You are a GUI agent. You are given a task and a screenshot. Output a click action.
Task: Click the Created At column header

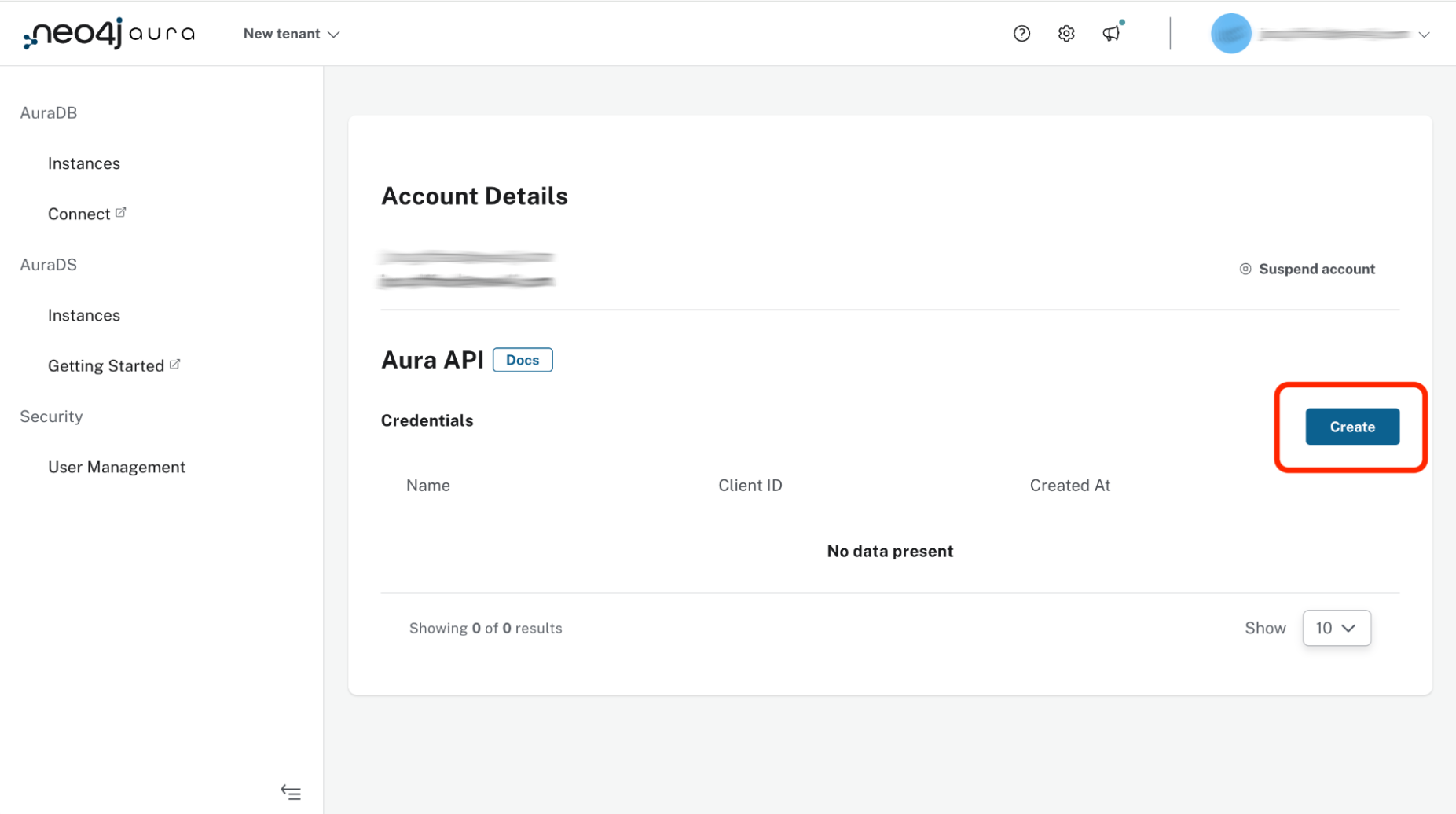pos(1070,485)
